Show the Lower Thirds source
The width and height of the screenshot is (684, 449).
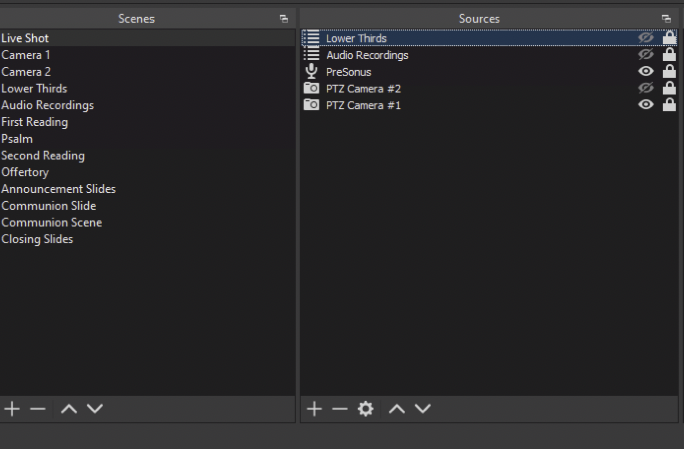(x=646, y=38)
